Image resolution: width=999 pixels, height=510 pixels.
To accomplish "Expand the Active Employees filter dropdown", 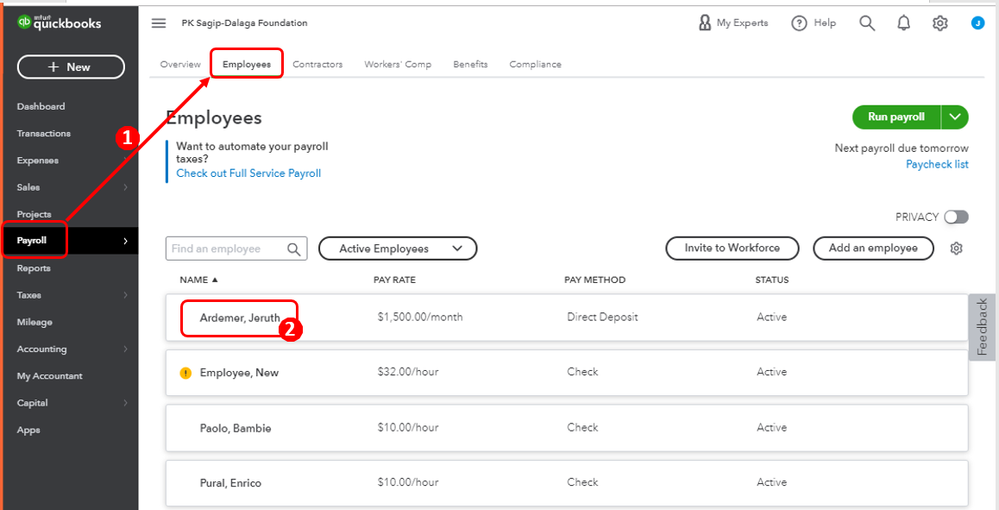I will coord(397,248).
